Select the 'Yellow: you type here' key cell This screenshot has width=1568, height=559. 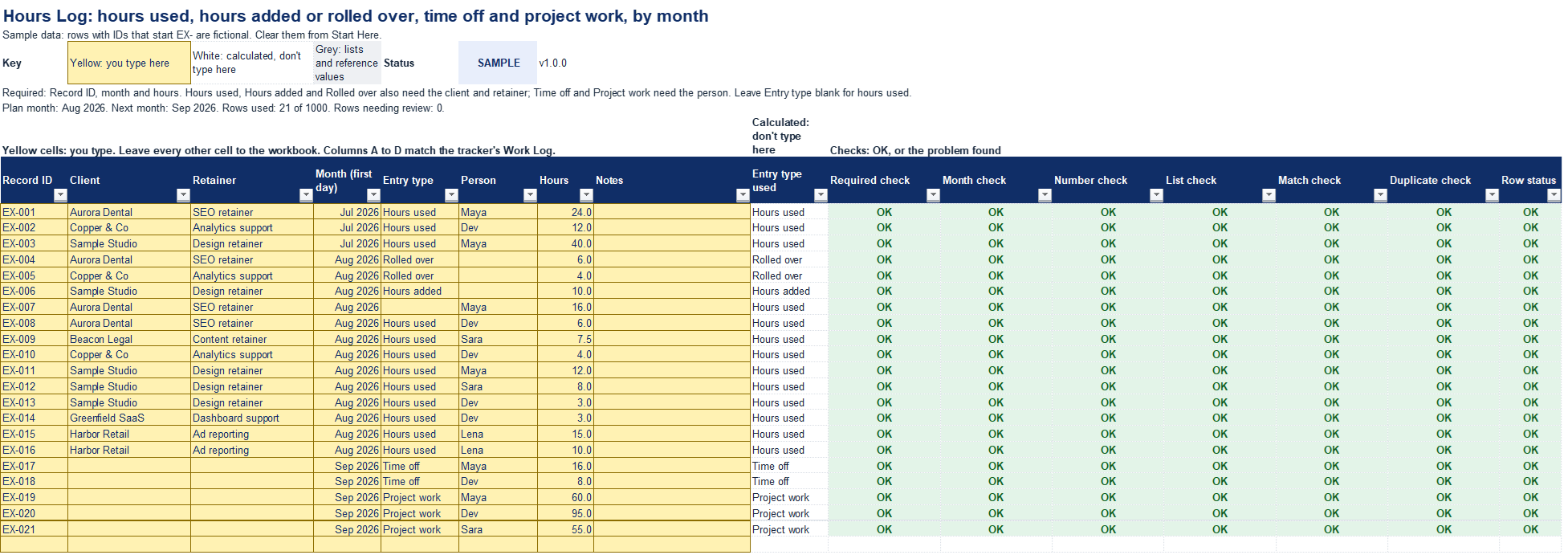coord(129,63)
